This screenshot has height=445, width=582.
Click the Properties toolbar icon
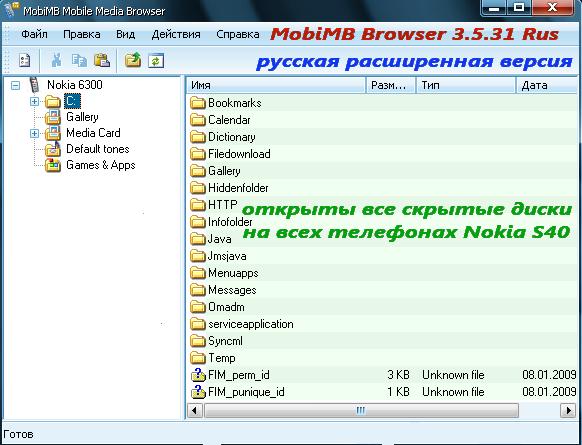pyautogui.click(x=24, y=60)
